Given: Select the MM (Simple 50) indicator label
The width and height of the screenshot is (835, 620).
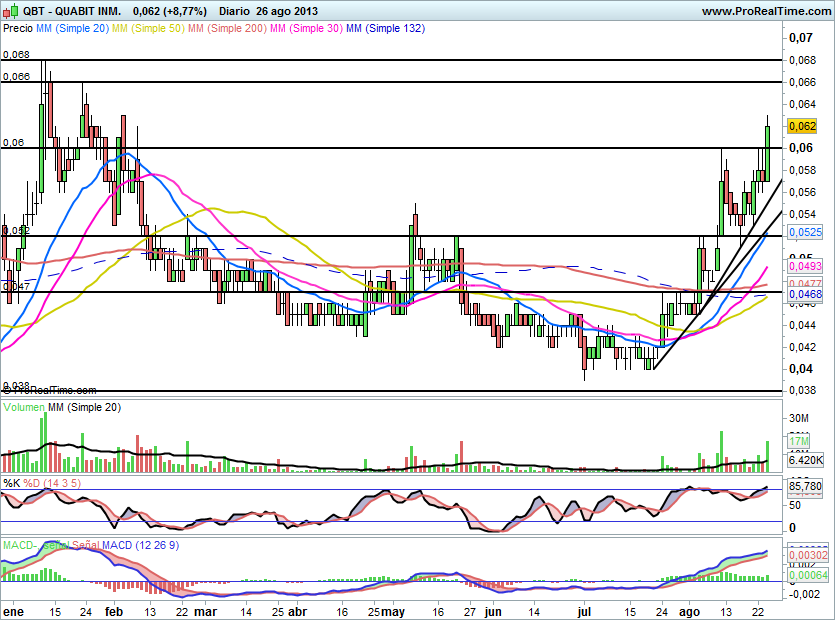Looking at the screenshot, I should pos(147,29).
